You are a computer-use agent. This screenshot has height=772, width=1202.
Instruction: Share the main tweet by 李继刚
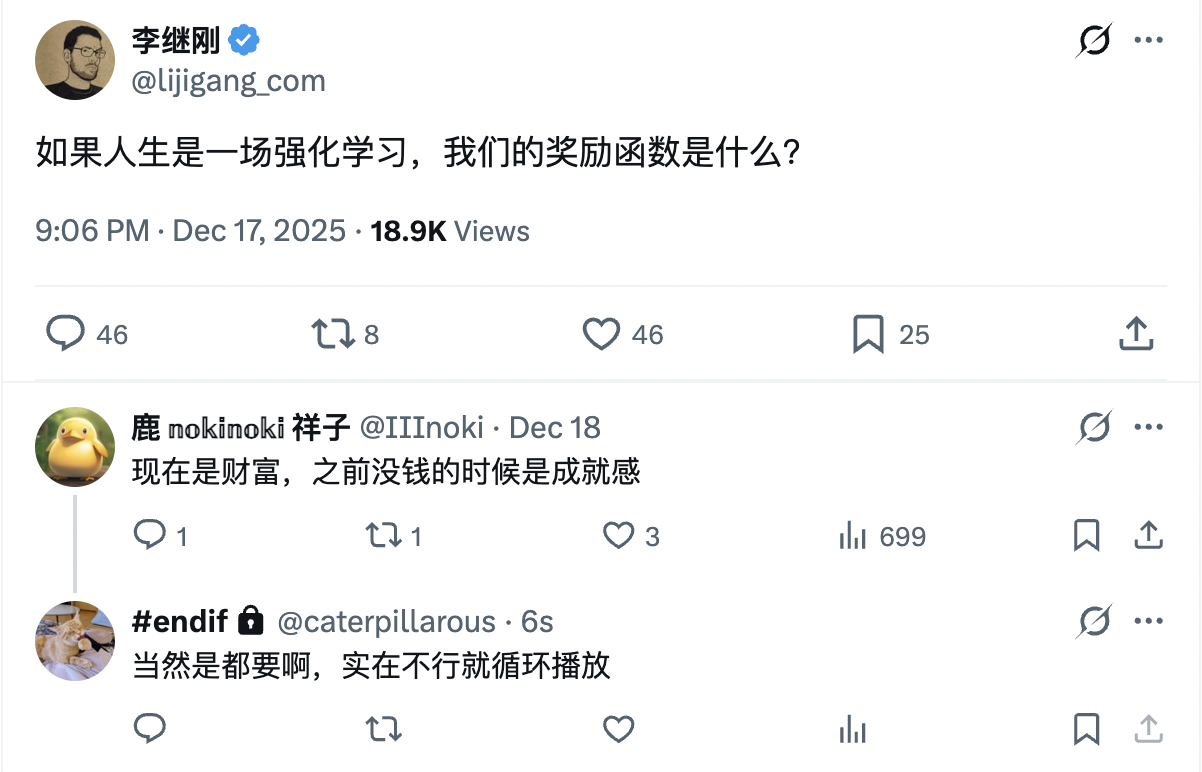(1136, 334)
